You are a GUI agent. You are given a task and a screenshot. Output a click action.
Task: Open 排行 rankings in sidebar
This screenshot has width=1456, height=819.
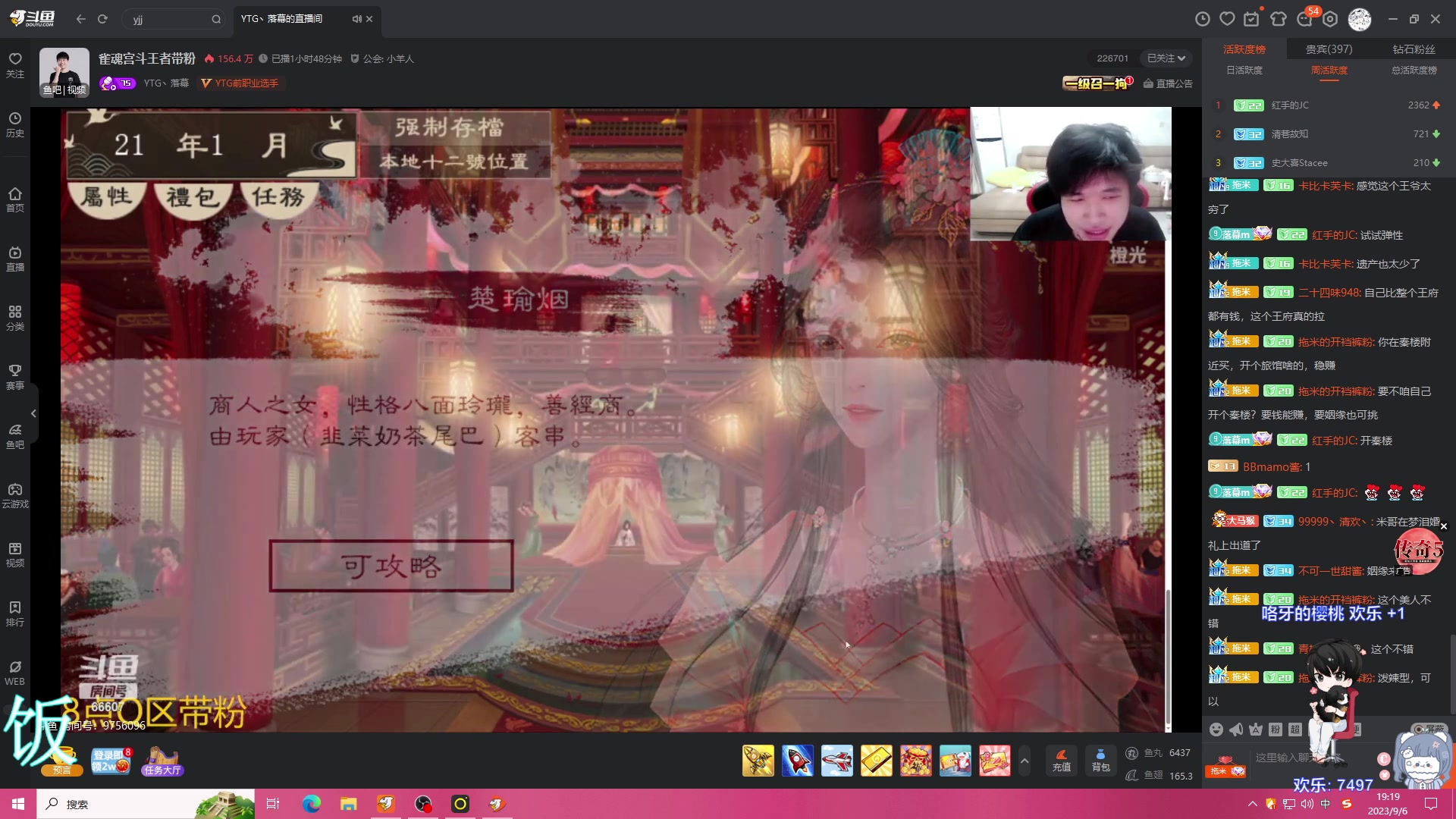coord(15,613)
